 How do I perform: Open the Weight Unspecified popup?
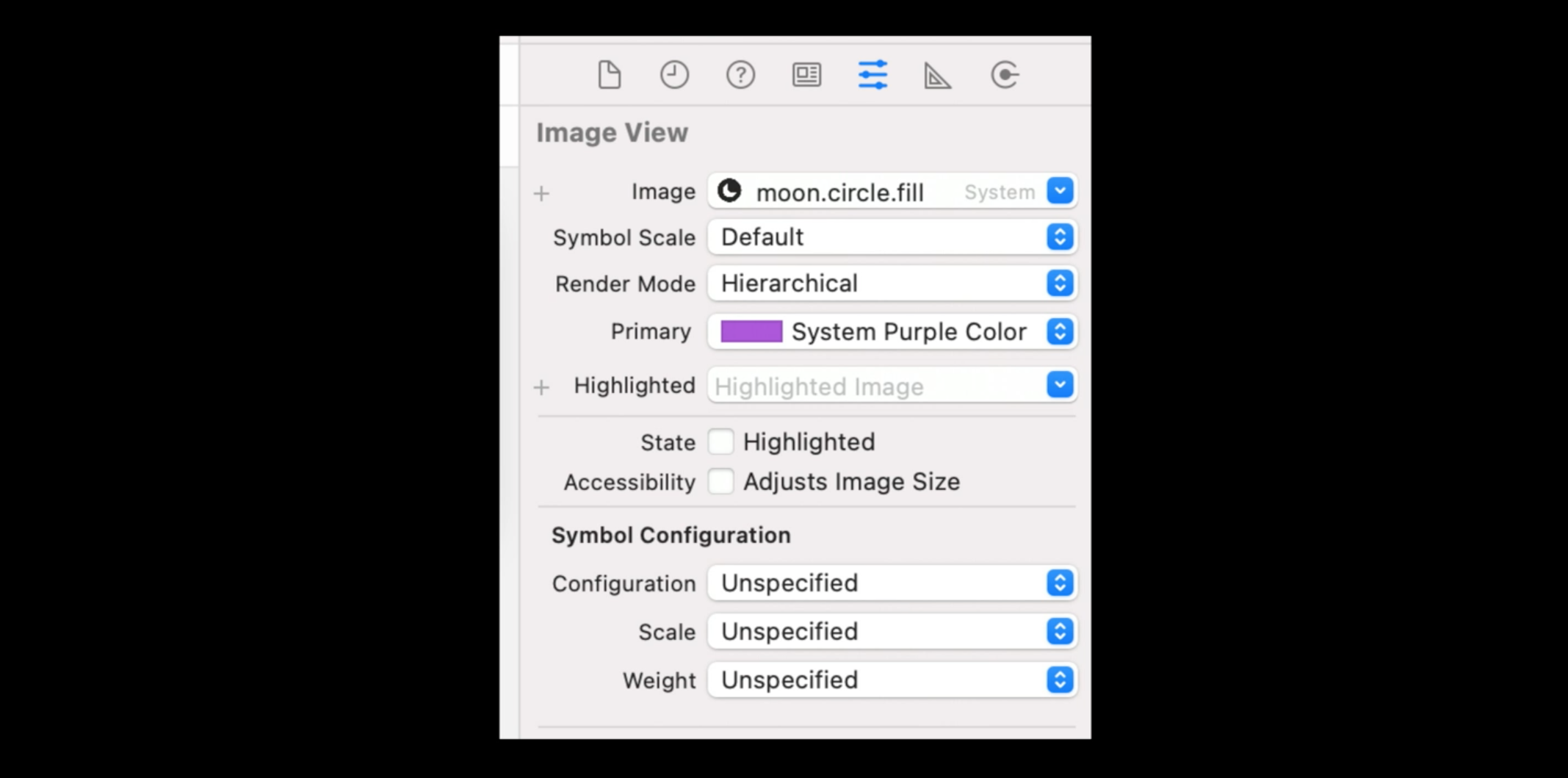pos(892,680)
